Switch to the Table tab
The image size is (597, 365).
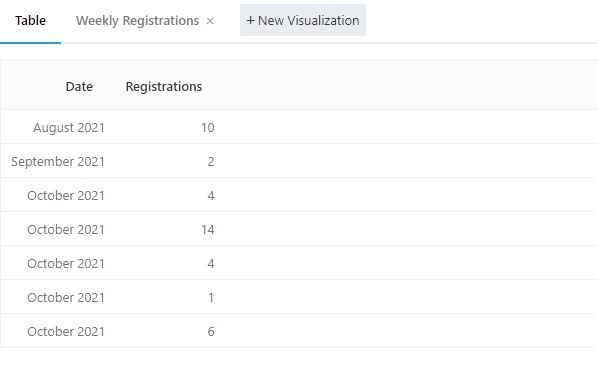[30, 21]
